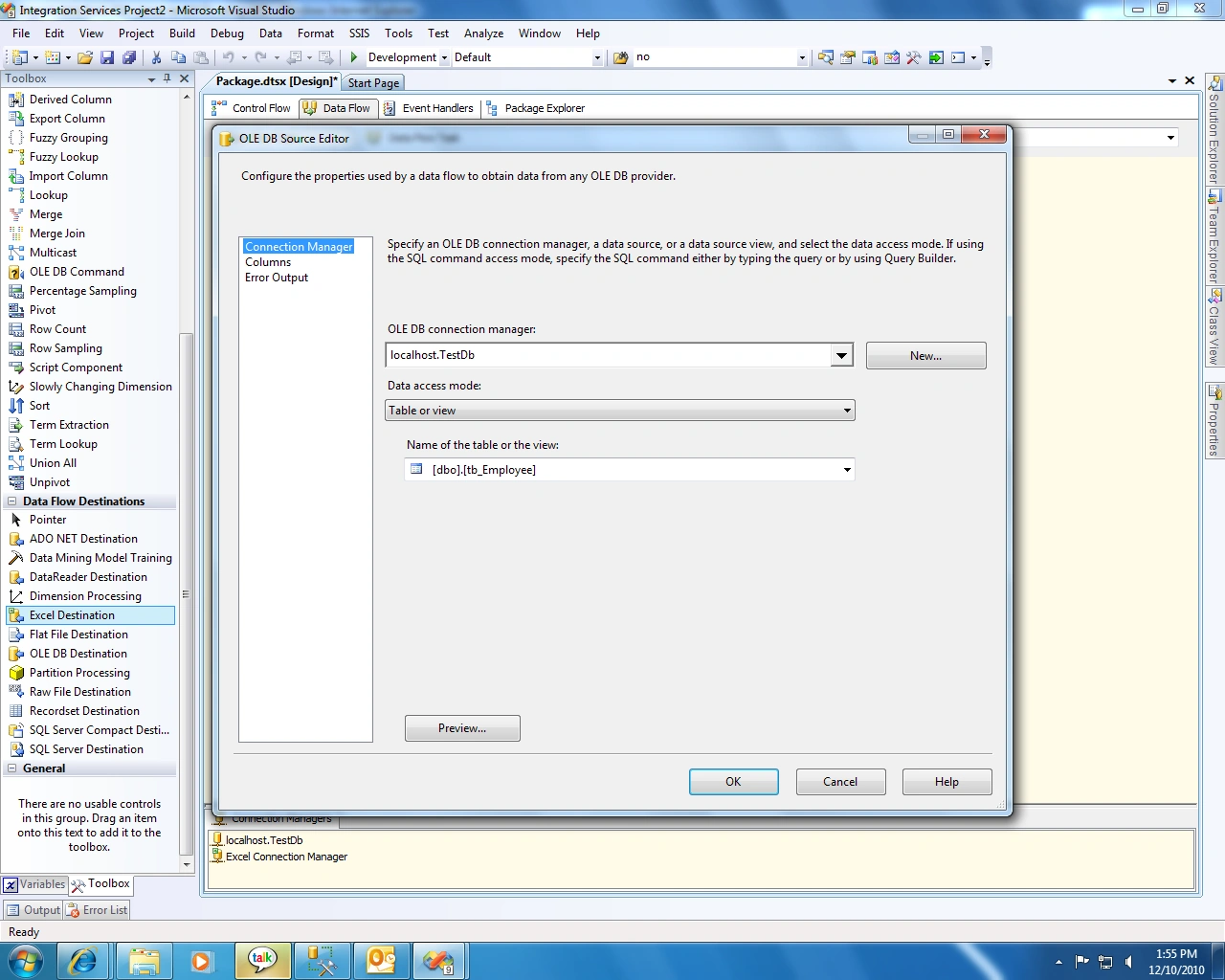1225x980 pixels.
Task: Open the Error List tab
Action: tap(97, 910)
